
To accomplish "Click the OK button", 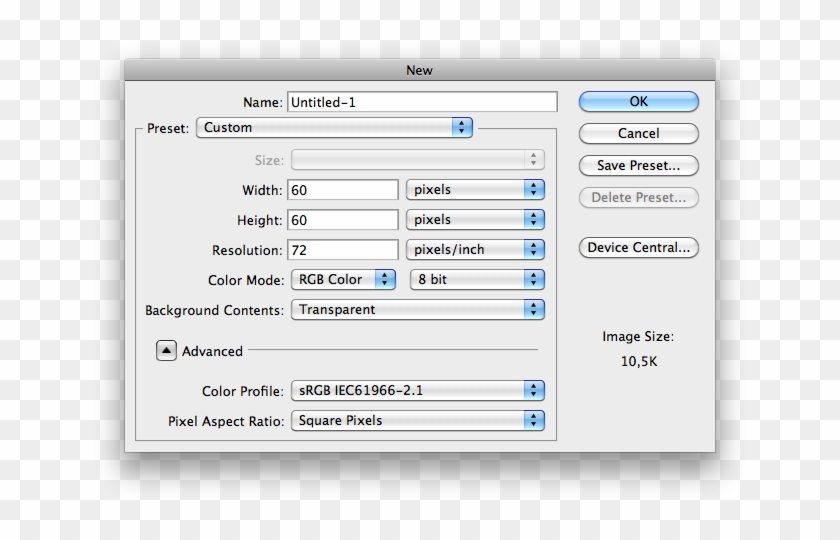I will 639,101.
